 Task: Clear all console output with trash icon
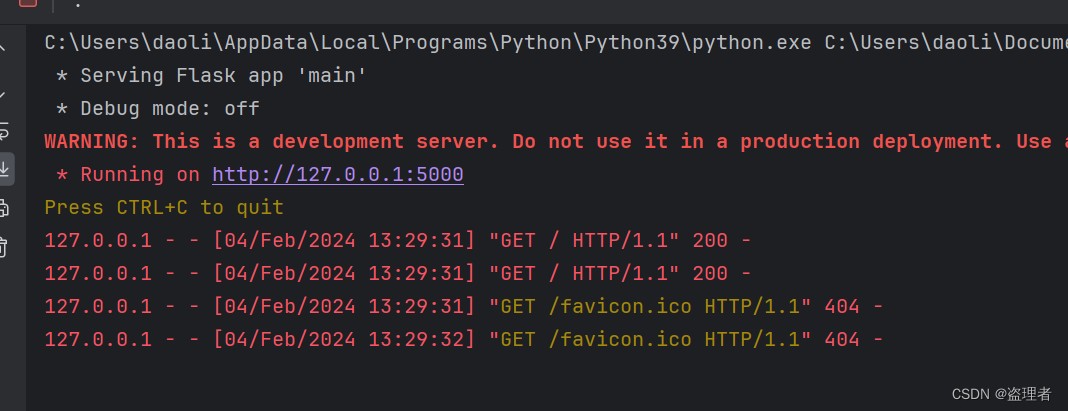point(3,246)
